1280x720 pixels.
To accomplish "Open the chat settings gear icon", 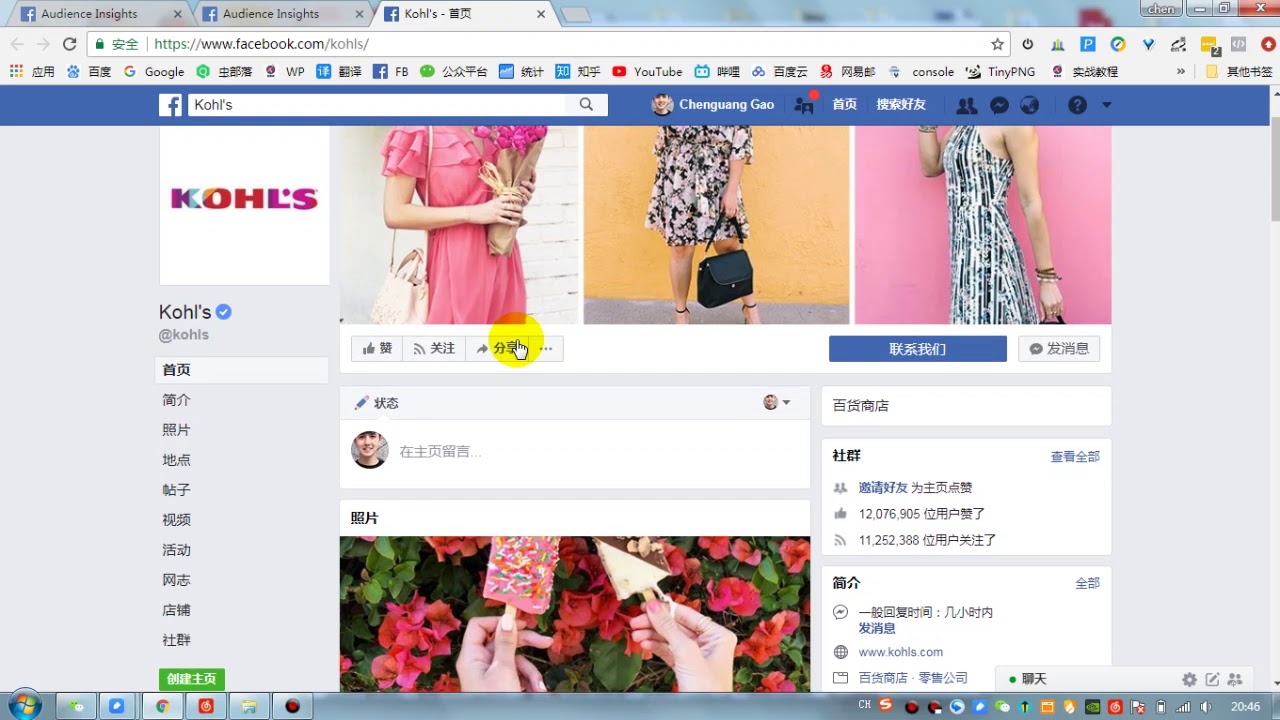I will pyautogui.click(x=1189, y=679).
